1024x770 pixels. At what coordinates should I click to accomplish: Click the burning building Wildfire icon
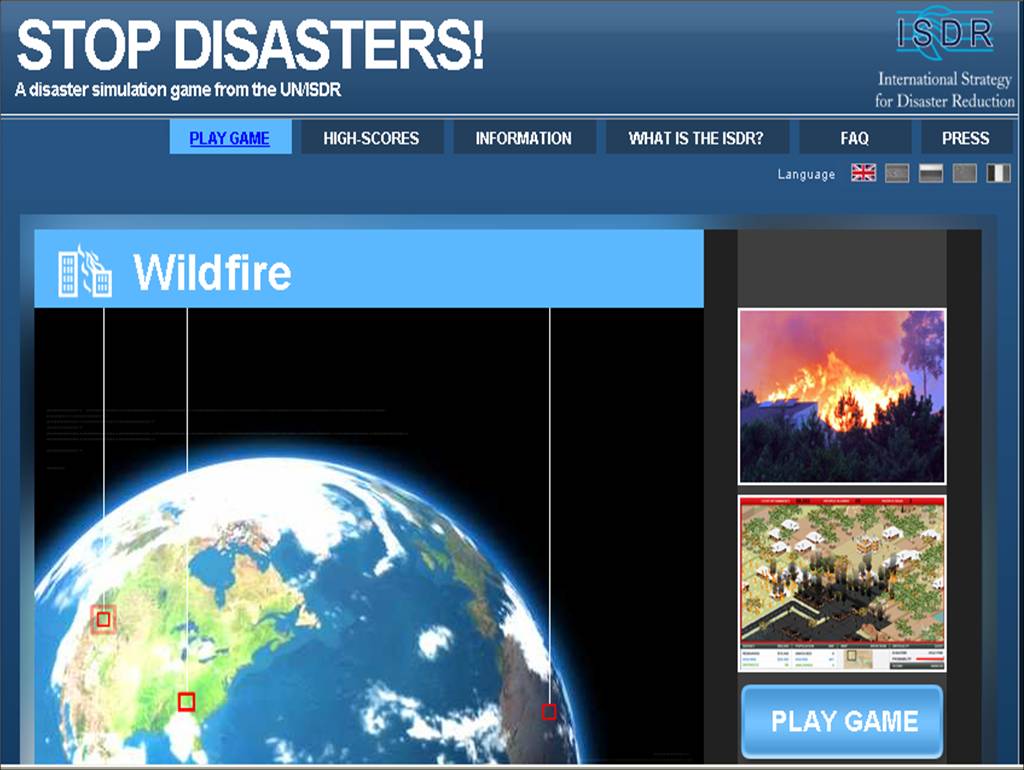point(84,270)
